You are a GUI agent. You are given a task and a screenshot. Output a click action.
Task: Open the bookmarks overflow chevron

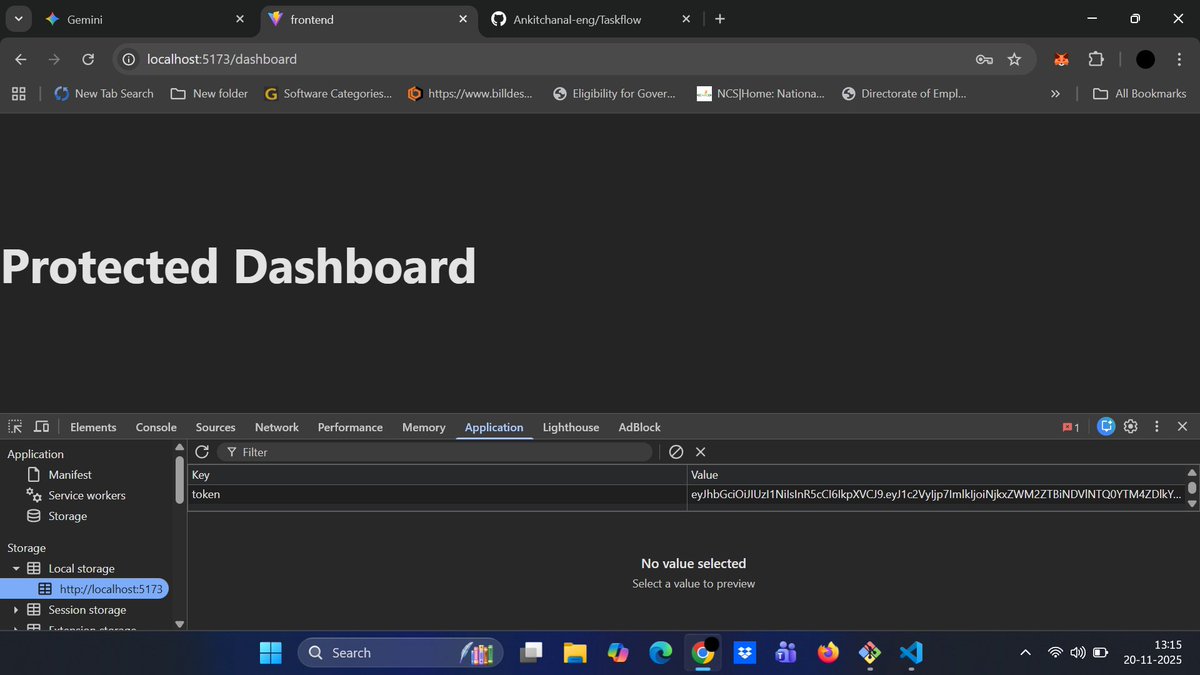[x=1055, y=93]
